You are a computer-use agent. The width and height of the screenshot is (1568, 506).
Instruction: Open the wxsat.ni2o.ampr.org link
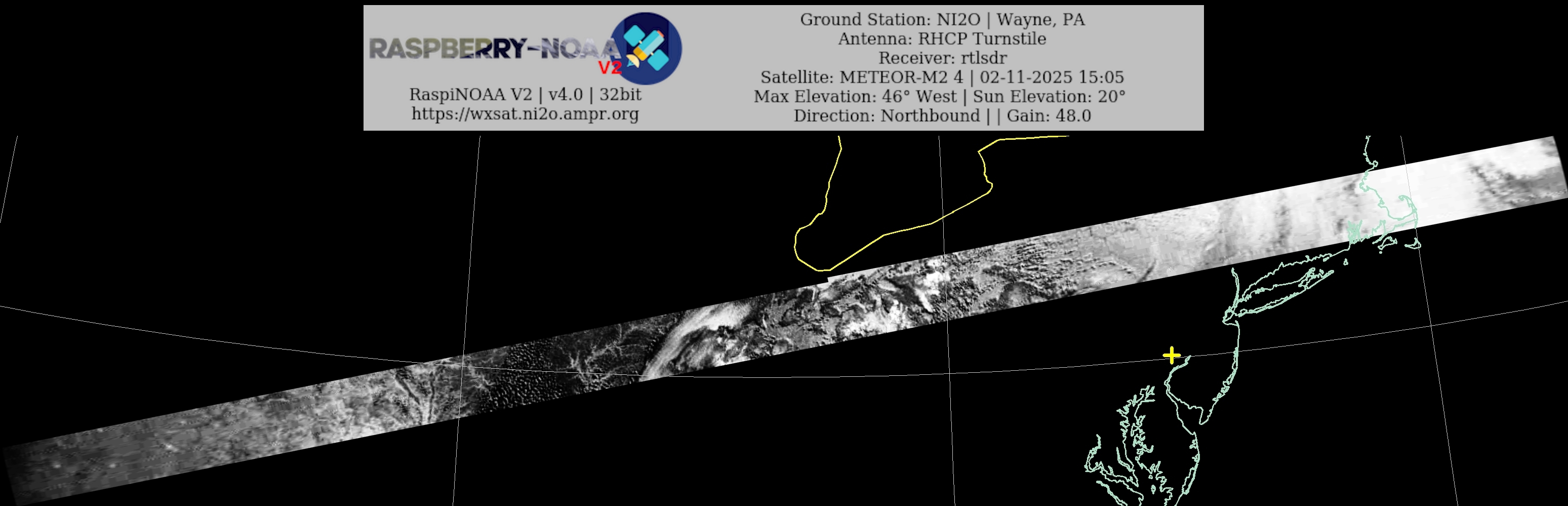[525, 114]
